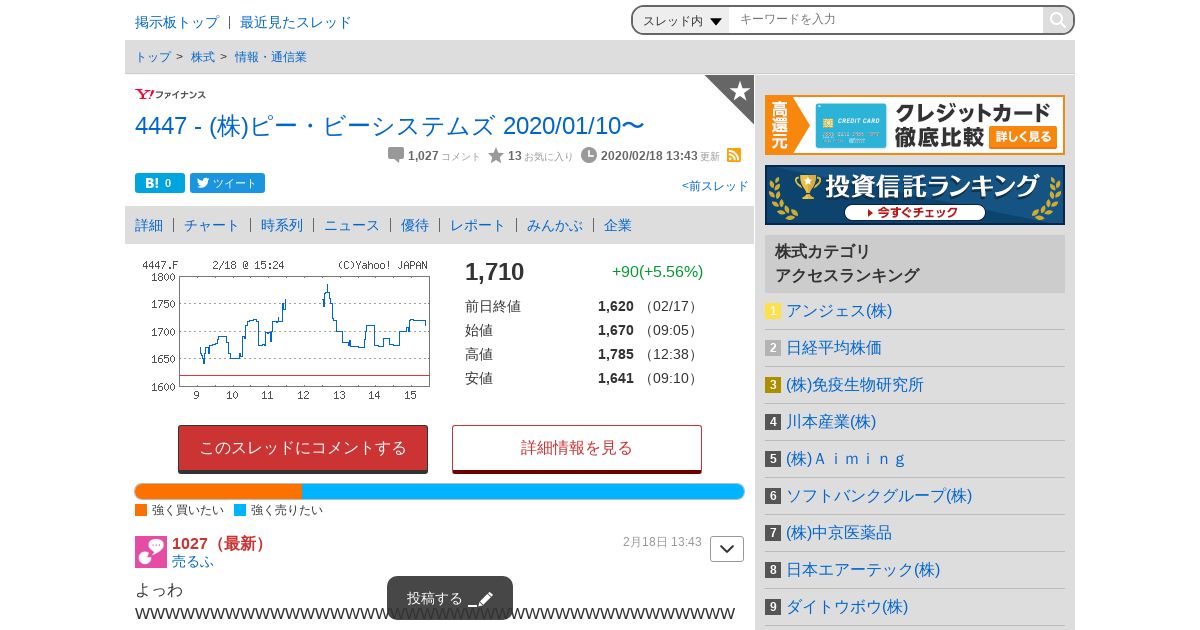Open ranking item 川本産業(株)
The height and width of the screenshot is (630, 1200).
831,422
